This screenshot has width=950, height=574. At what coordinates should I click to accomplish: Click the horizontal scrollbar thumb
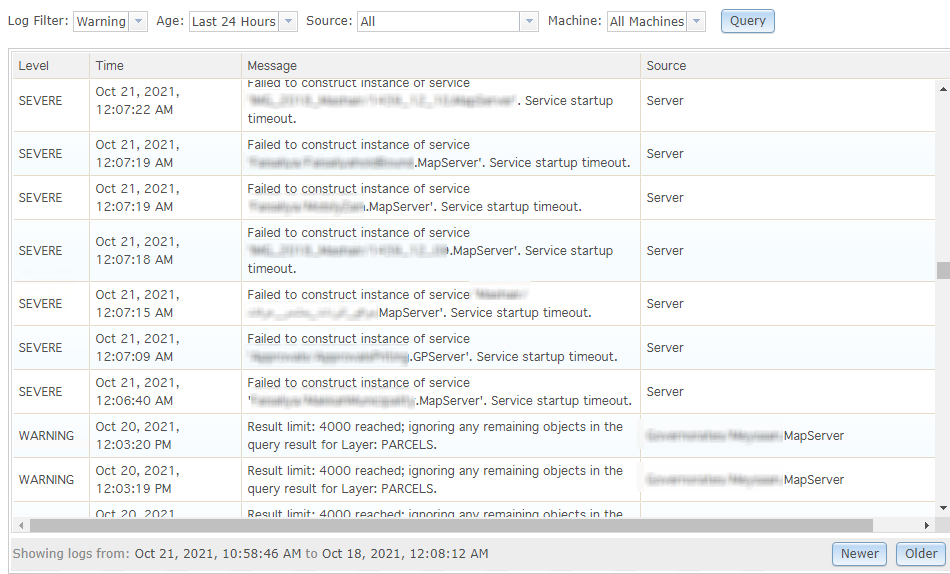(450, 525)
